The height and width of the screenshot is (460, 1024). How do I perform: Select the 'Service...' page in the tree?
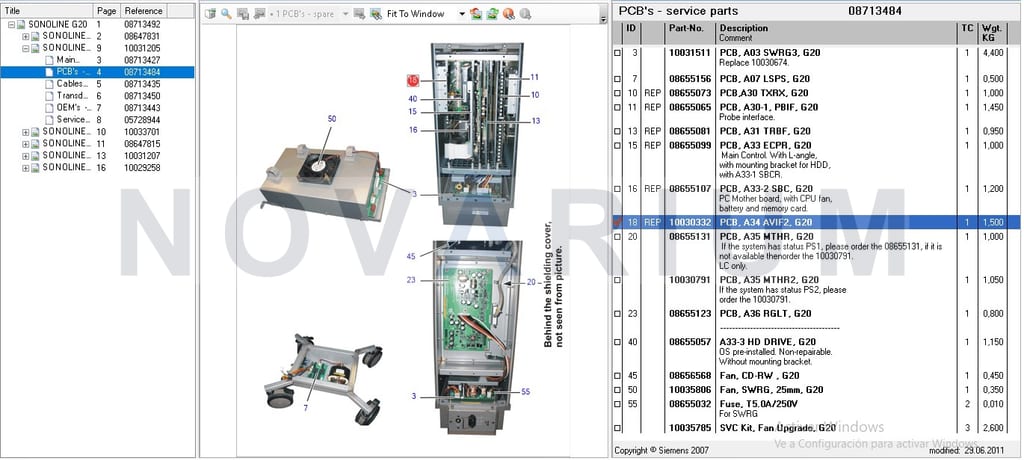73,120
